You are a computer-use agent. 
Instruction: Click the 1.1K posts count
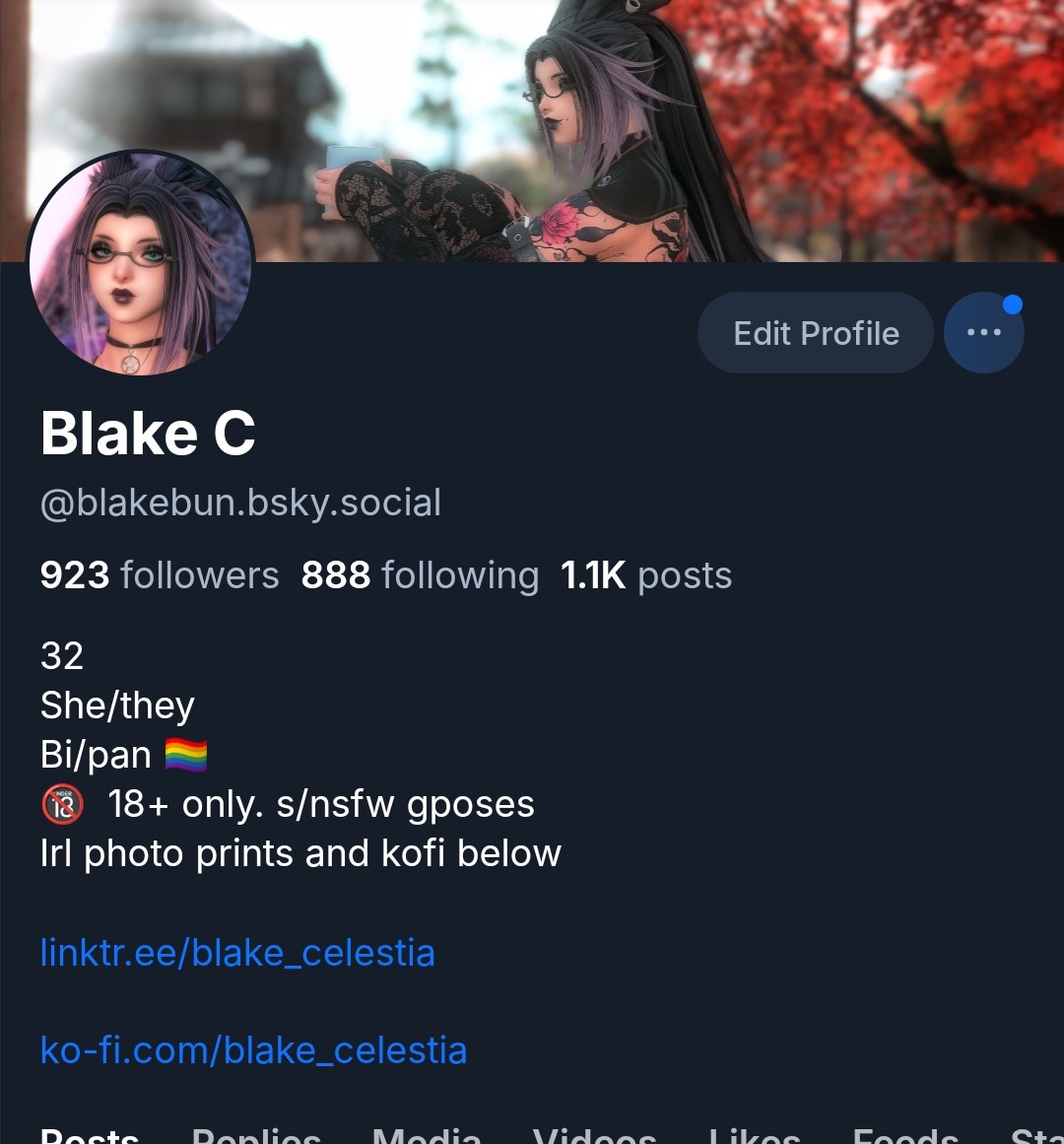click(x=646, y=574)
